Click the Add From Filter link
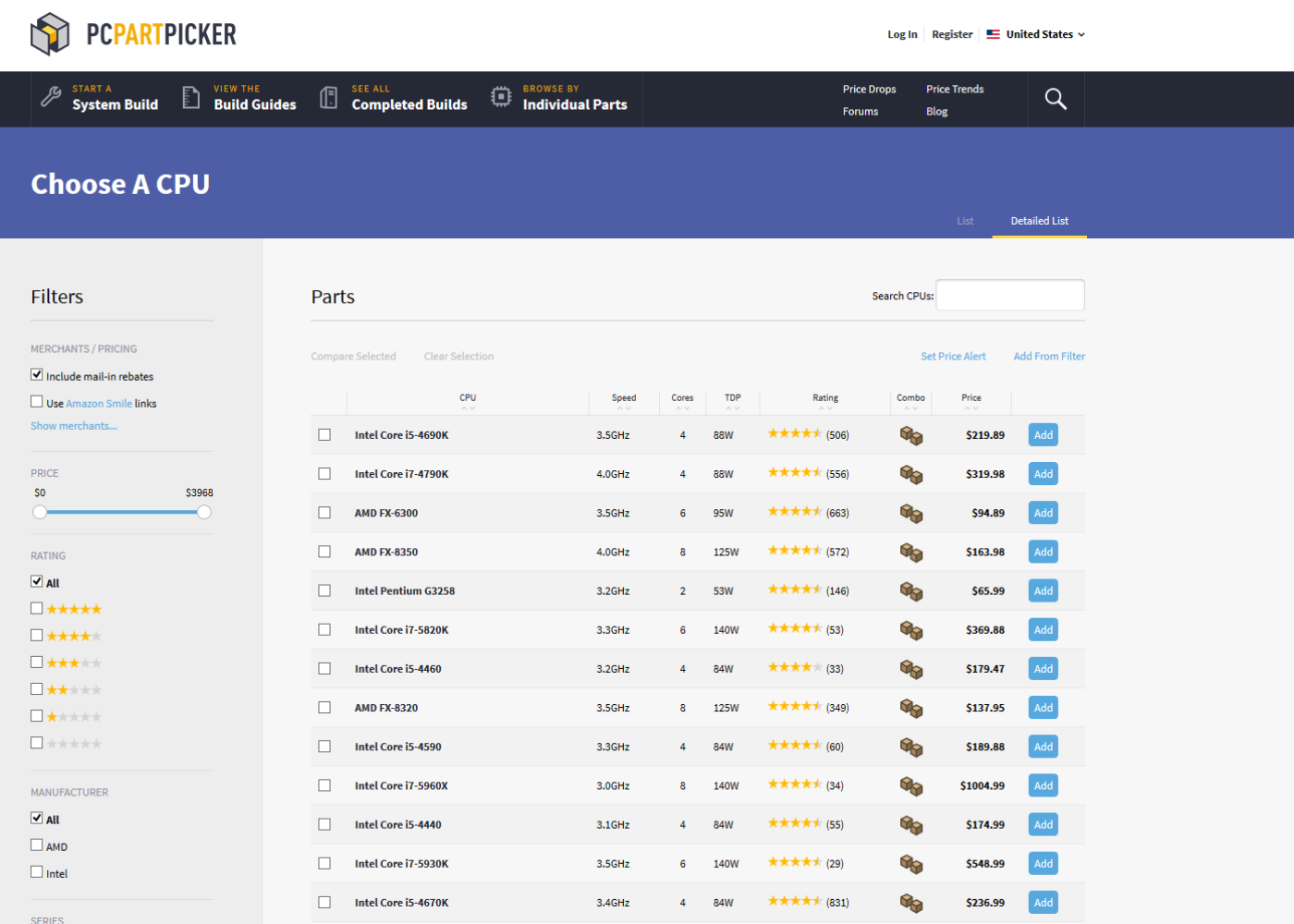 [1049, 357]
